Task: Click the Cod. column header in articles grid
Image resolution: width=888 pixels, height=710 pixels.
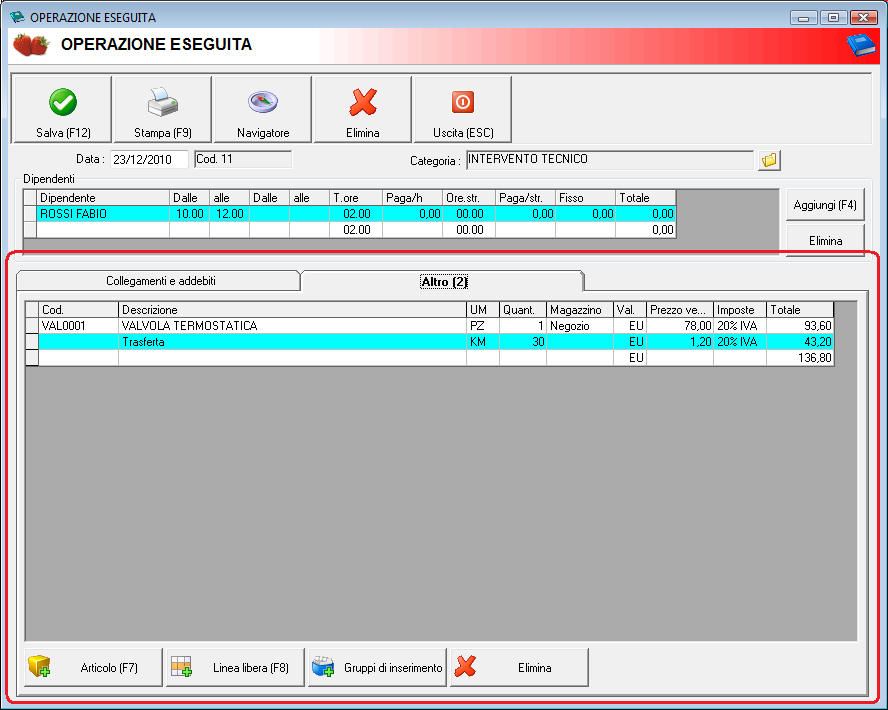Action: pos(78,310)
